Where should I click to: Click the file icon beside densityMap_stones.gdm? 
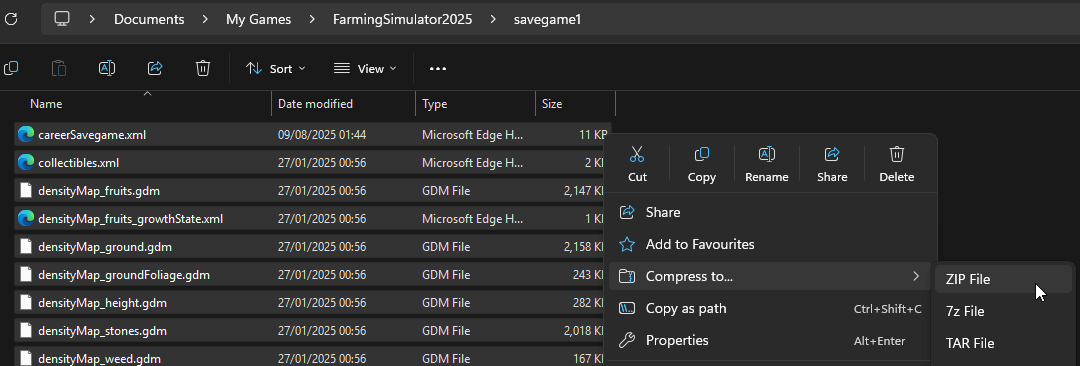(26, 331)
